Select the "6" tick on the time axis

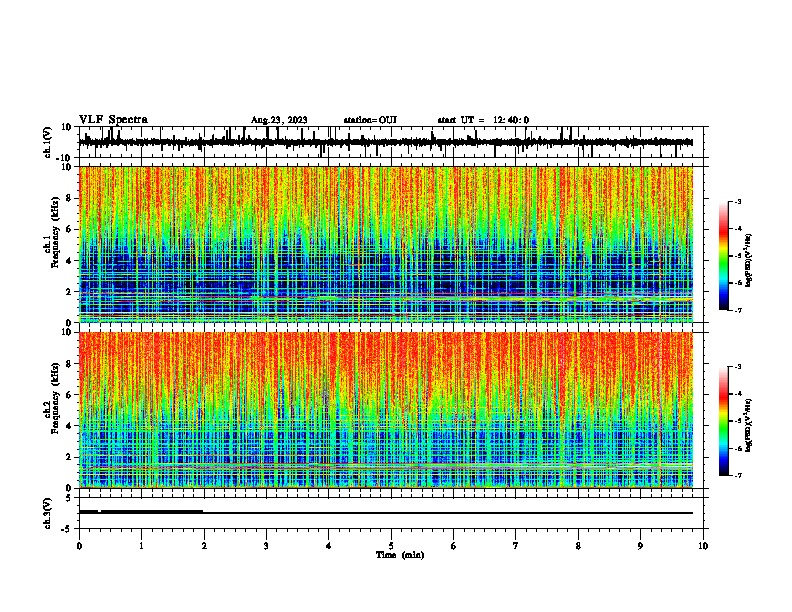[454, 546]
